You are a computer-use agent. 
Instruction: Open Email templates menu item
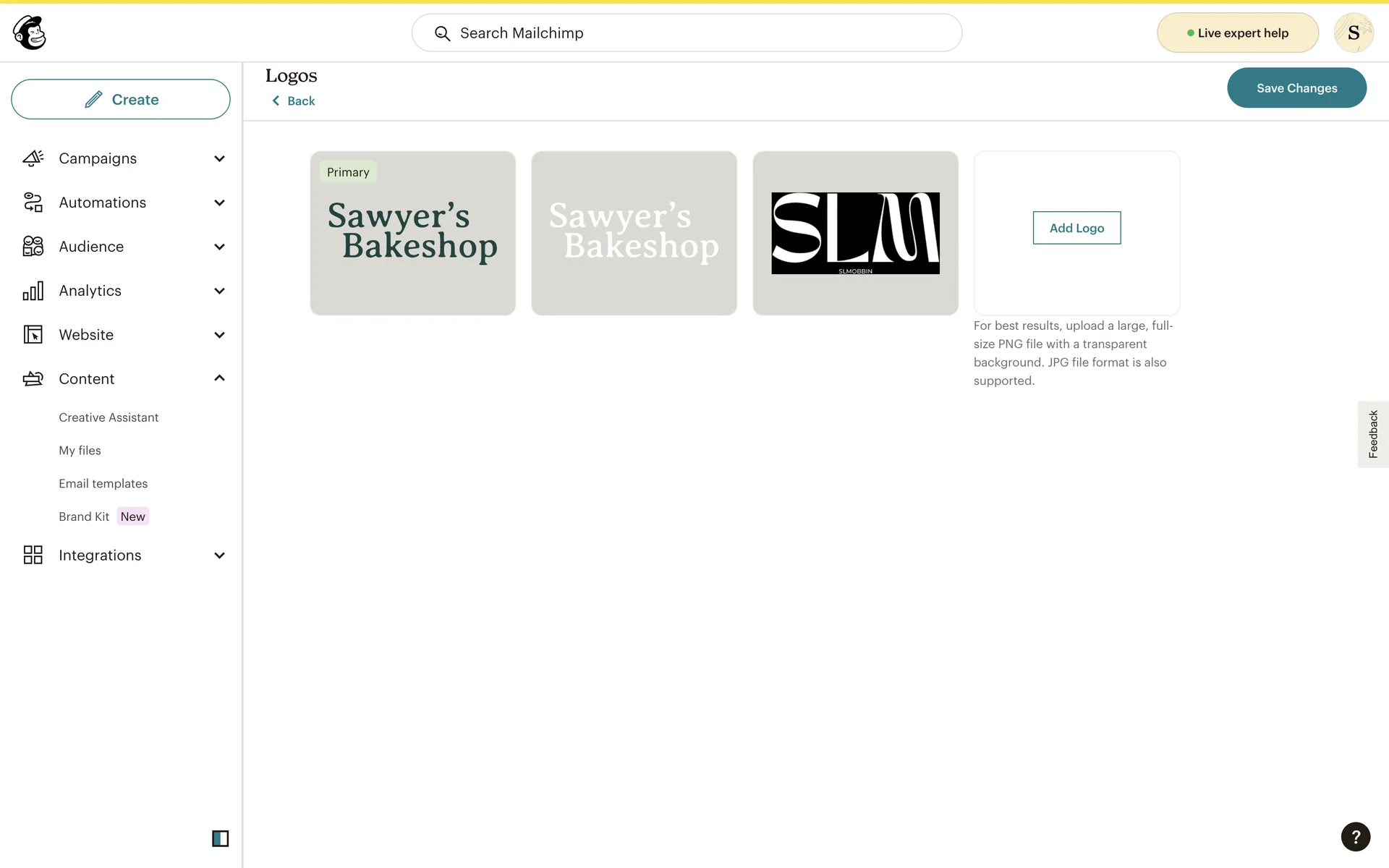pos(103,483)
